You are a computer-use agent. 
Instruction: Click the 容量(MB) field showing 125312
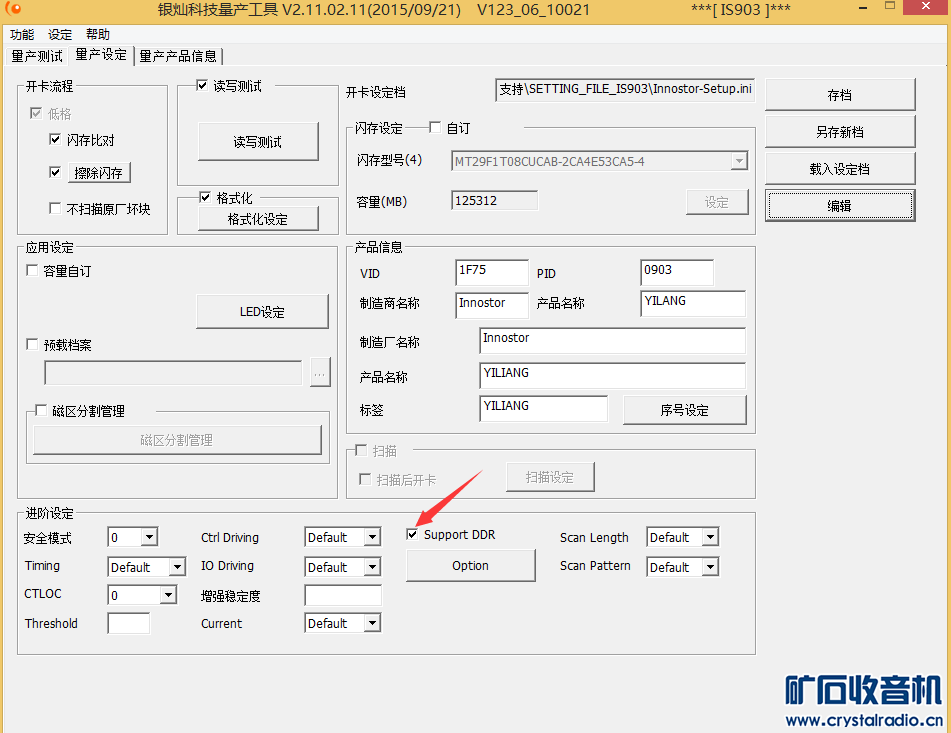[x=494, y=201]
